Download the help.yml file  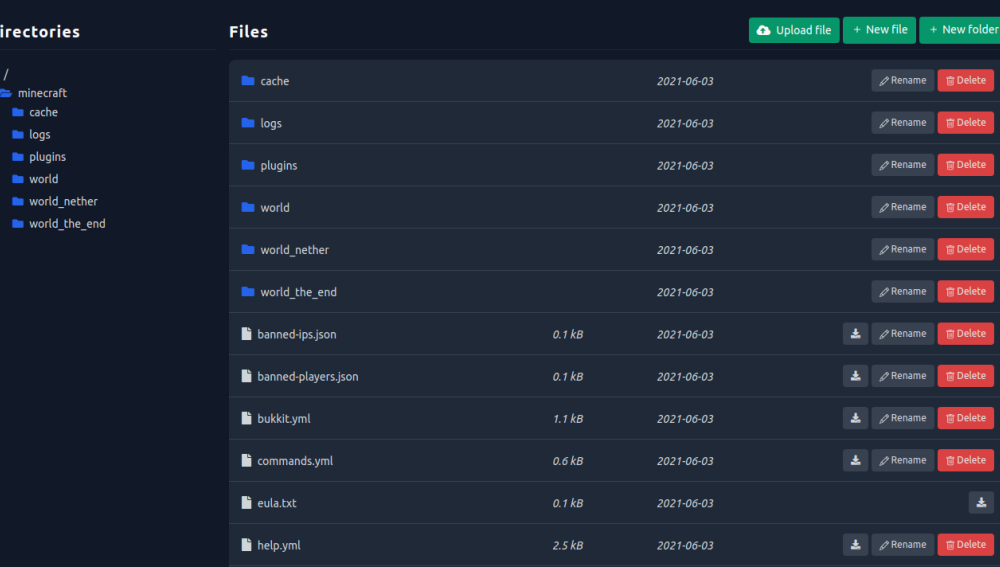(855, 545)
